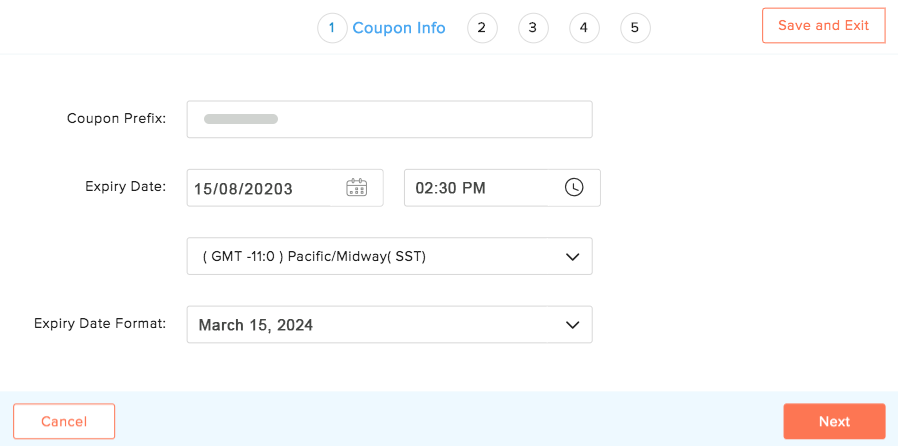The height and width of the screenshot is (446, 898).
Task: Select the Pacific/Midway (SST) timezone text
Action: pyautogui.click(x=314, y=257)
